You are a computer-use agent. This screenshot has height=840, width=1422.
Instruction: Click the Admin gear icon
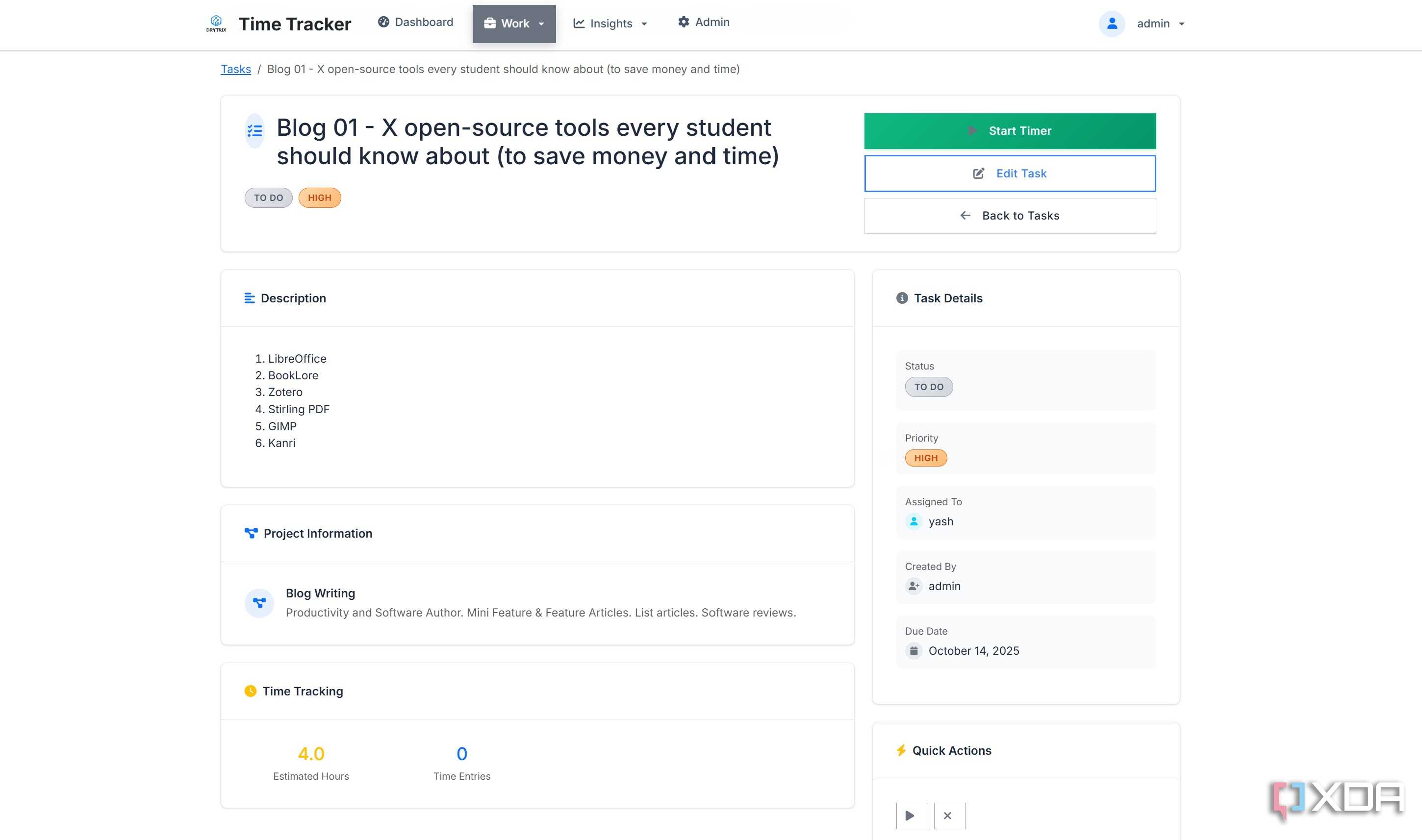tap(684, 22)
